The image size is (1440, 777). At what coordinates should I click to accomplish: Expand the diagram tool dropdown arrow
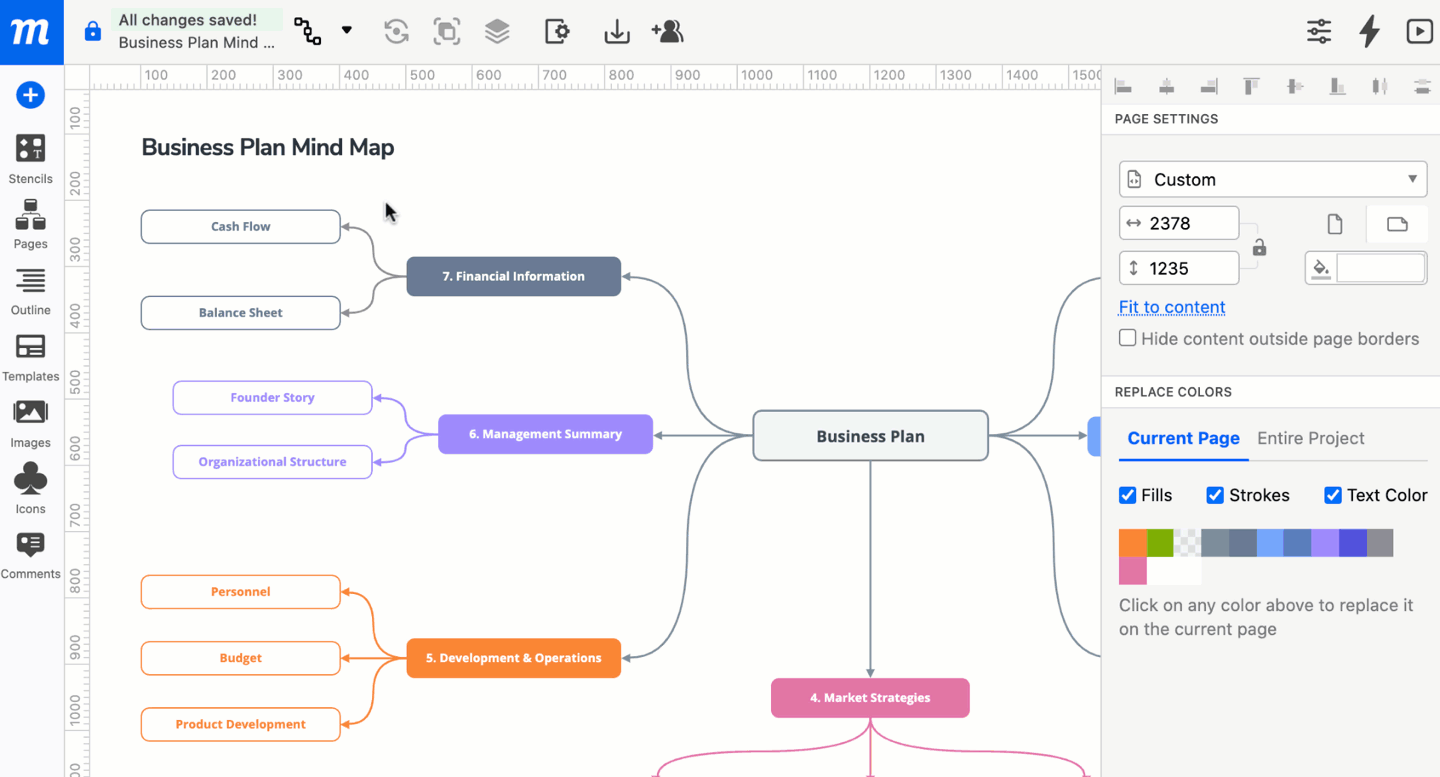pyautogui.click(x=347, y=30)
